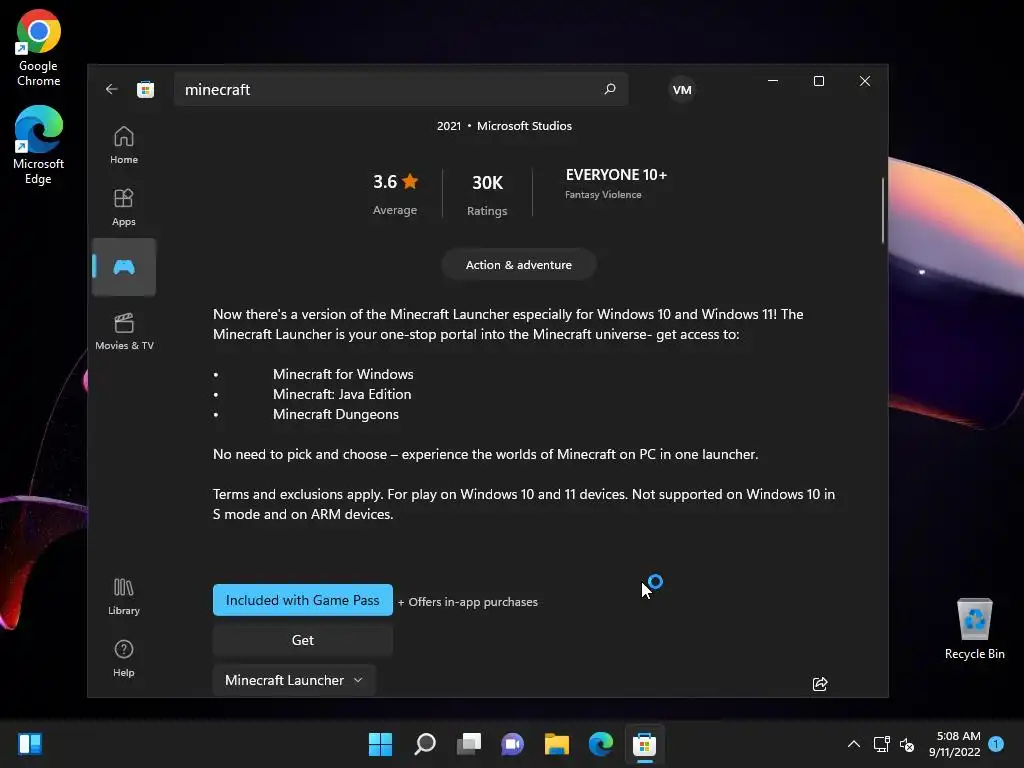Click the Store page vertical scrollbar
This screenshot has height=768, width=1024.
tap(883, 210)
